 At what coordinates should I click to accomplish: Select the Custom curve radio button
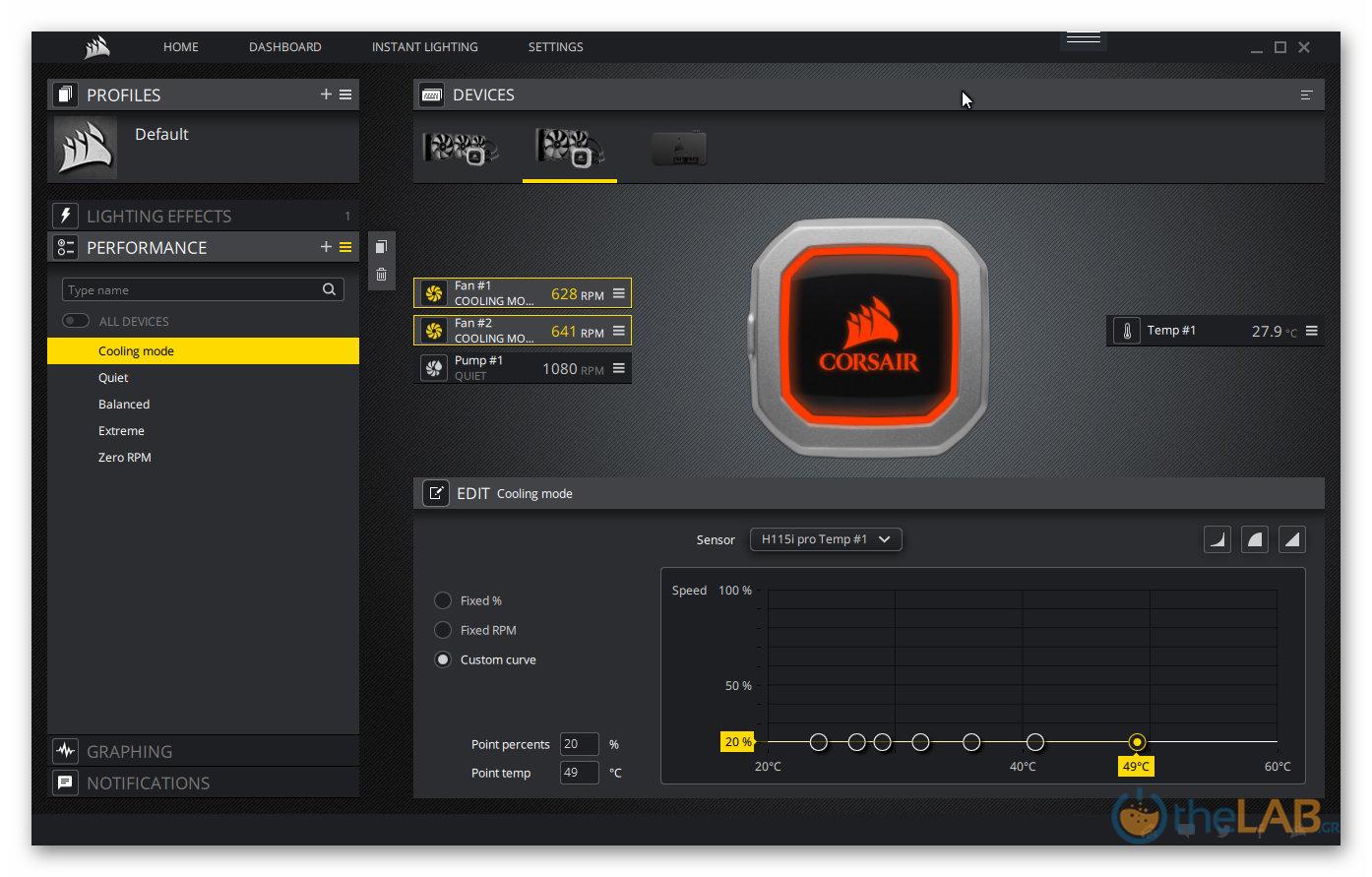[x=443, y=659]
